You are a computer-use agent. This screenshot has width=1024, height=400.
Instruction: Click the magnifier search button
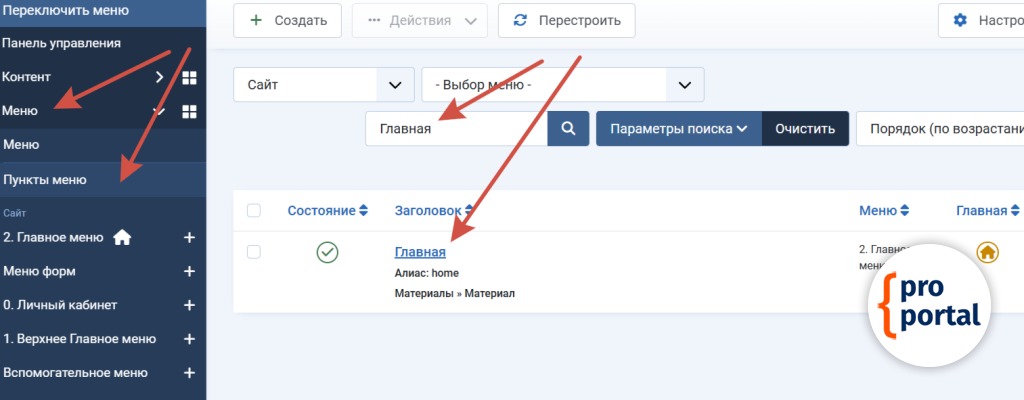click(x=568, y=129)
